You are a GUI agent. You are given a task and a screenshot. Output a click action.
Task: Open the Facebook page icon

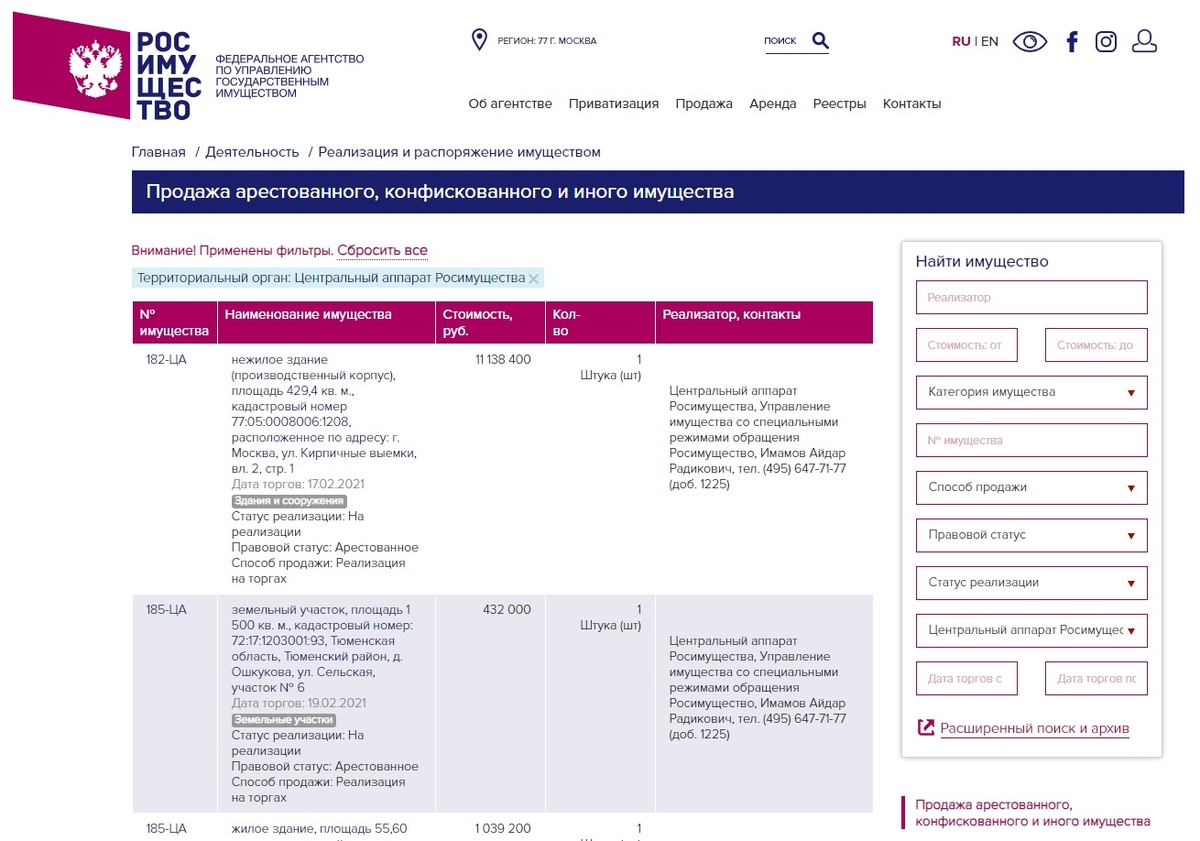[1072, 42]
